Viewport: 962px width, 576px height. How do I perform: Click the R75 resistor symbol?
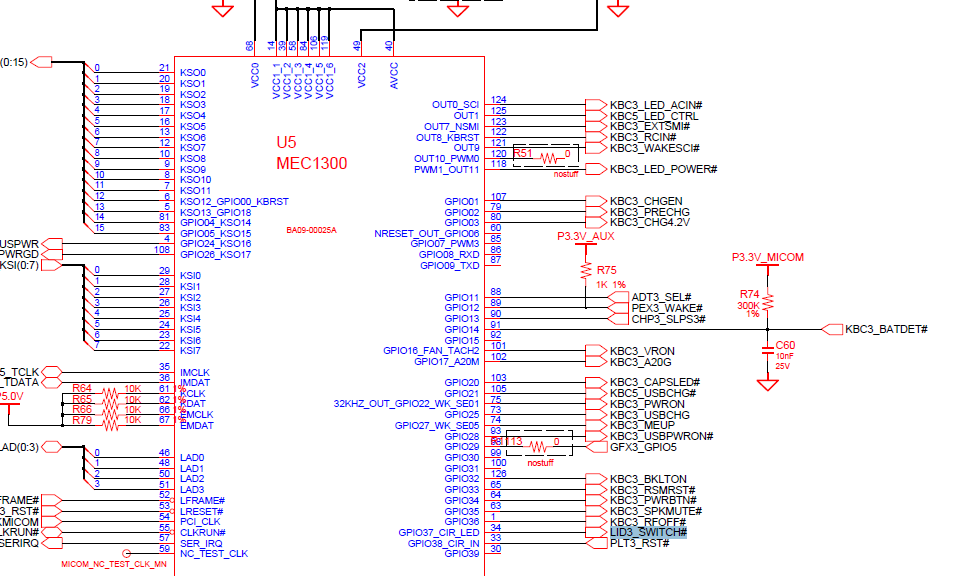coord(586,271)
